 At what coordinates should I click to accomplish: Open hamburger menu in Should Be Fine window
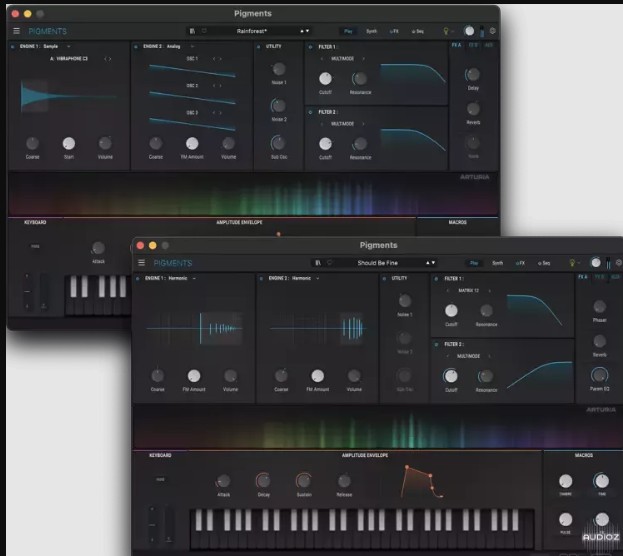(141, 263)
